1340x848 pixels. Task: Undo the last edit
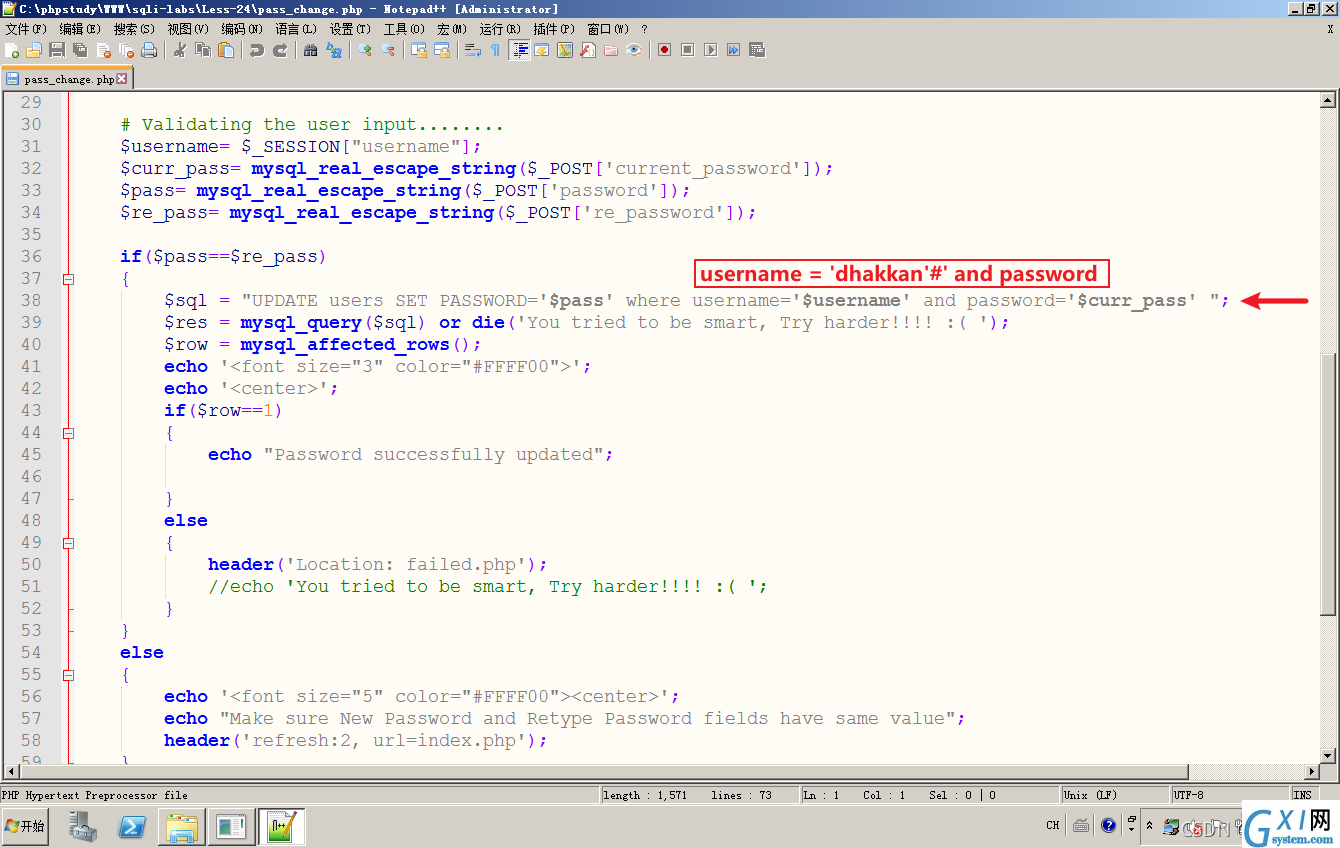click(257, 50)
